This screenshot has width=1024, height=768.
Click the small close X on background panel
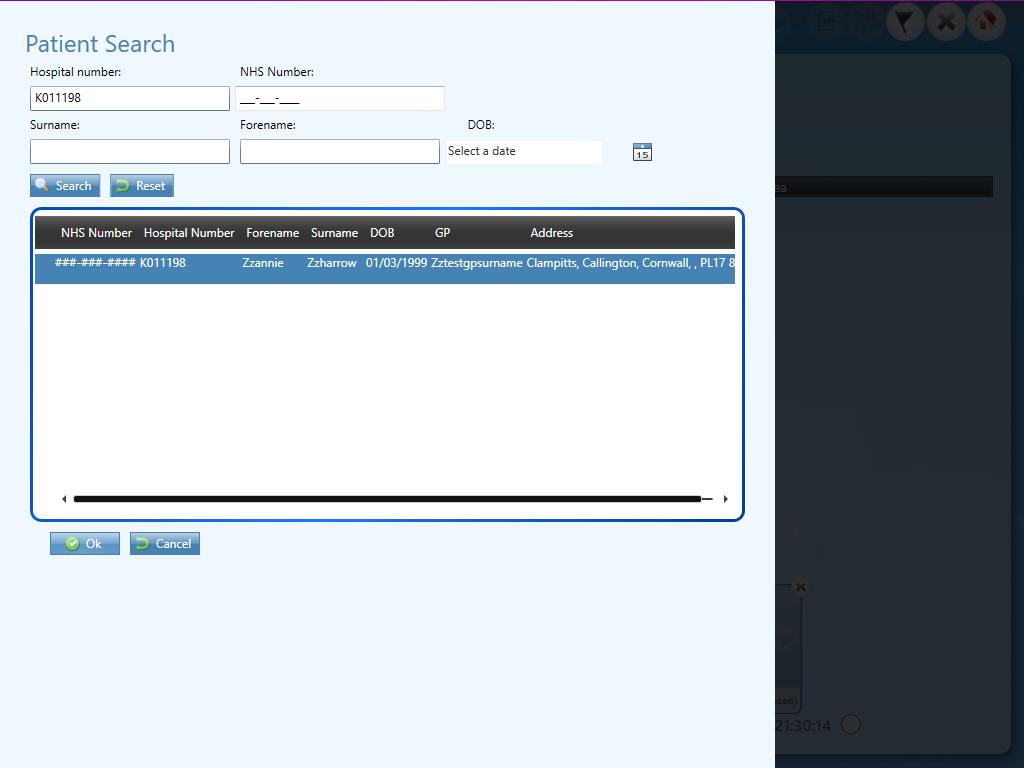click(801, 587)
